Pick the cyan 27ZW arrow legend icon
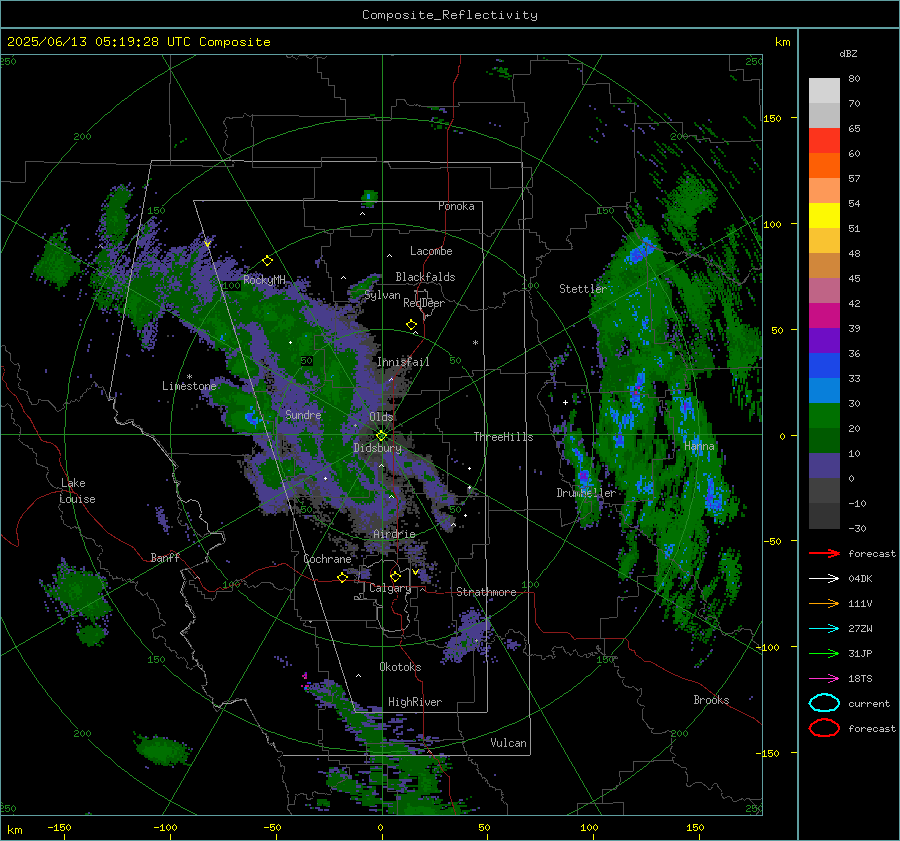The image size is (900, 841). (x=824, y=629)
